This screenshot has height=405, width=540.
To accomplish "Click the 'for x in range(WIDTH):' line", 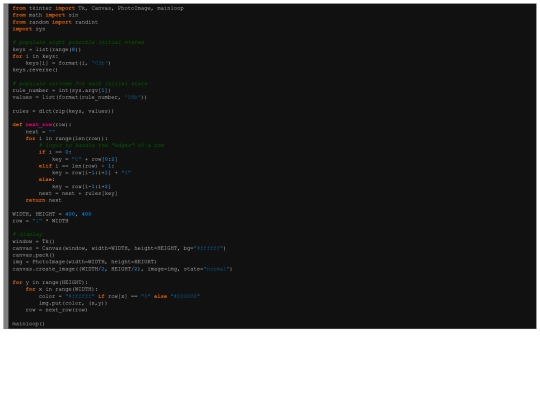I will (62, 289).
